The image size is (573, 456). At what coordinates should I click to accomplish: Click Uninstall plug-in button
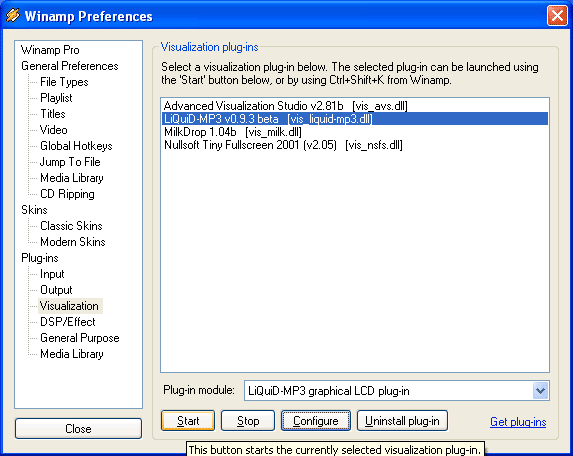402,421
